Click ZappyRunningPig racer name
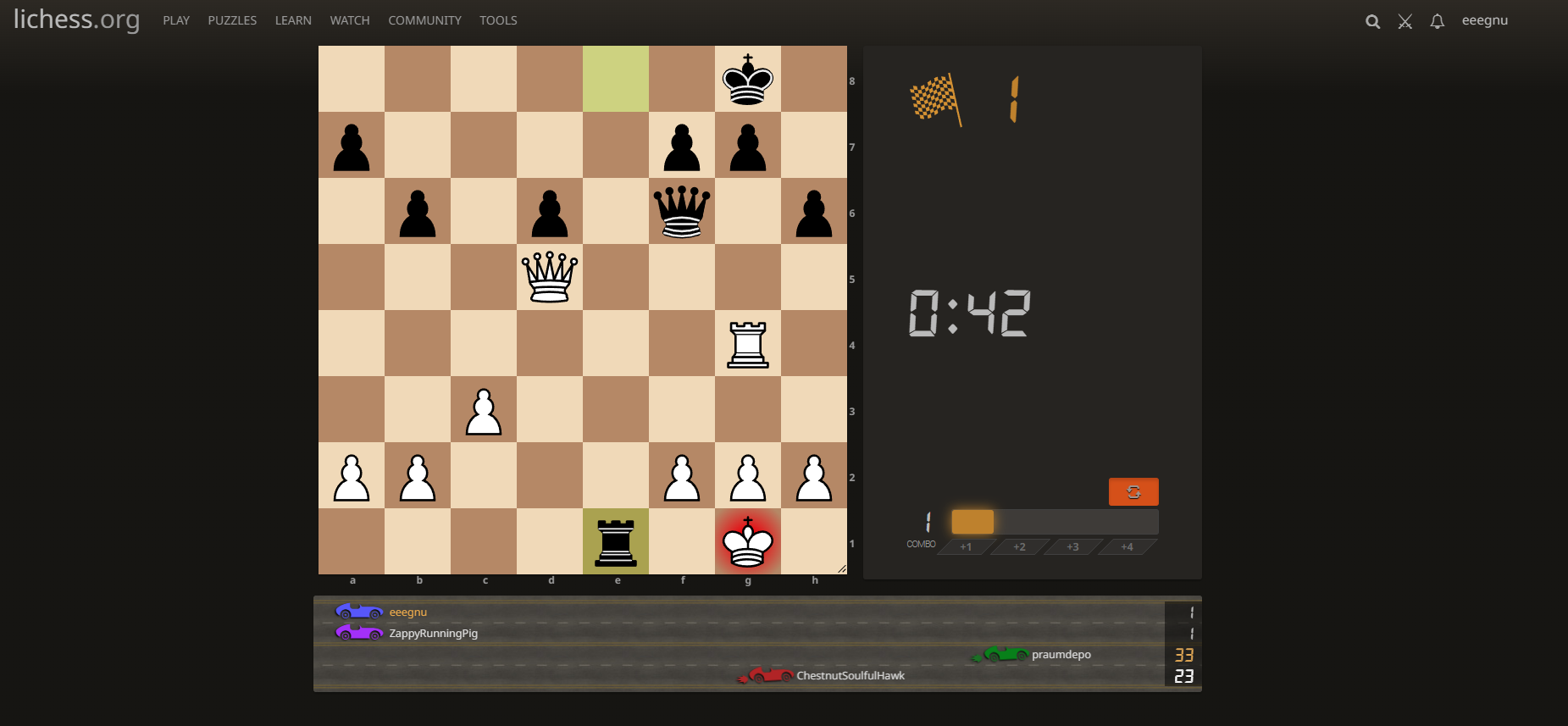Viewport: 1568px width, 726px height. pos(433,634)
